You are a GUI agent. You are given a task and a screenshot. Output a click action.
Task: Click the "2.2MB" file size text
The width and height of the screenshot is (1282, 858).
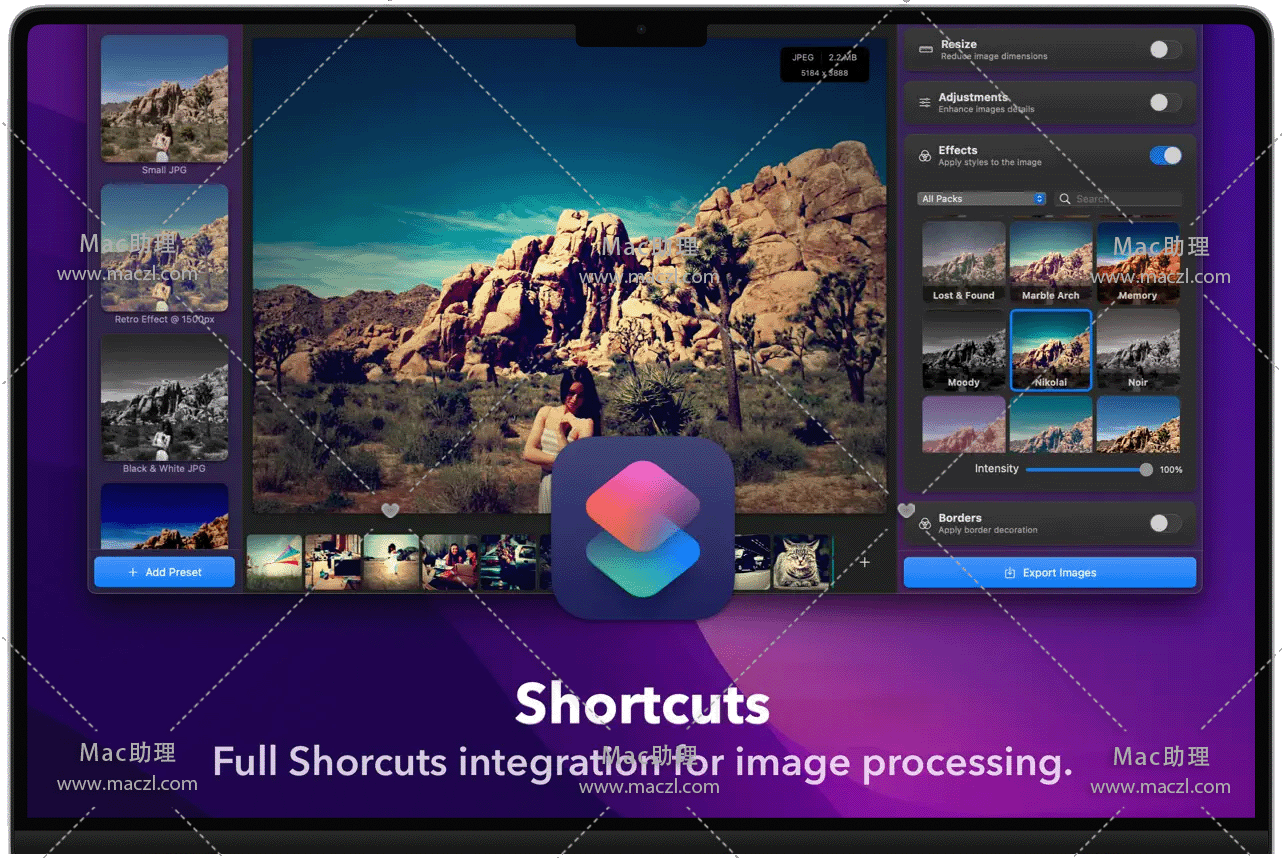(x=842, y=58)
